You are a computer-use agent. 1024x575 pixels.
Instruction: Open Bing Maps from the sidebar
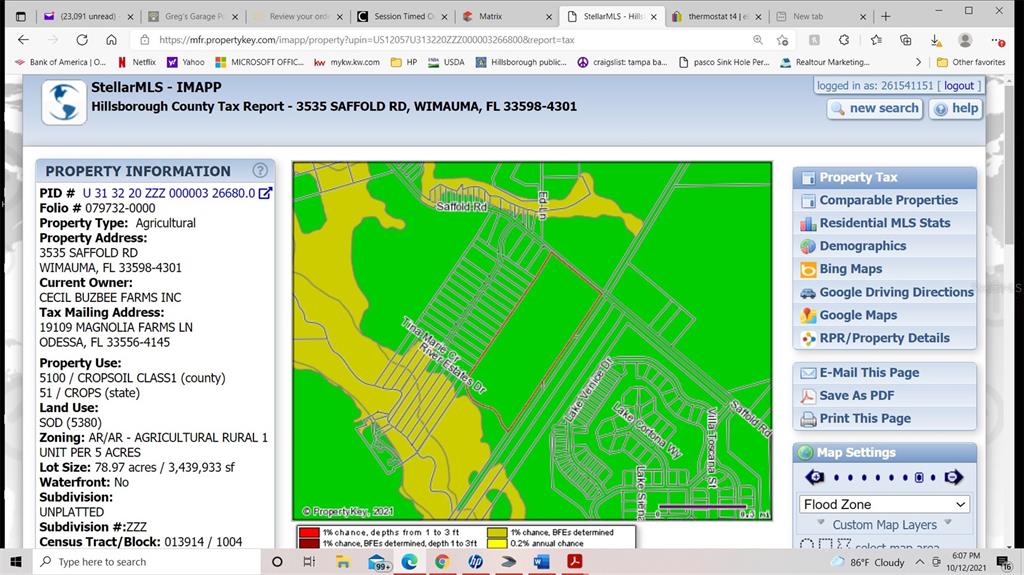(x=850, y=269)
